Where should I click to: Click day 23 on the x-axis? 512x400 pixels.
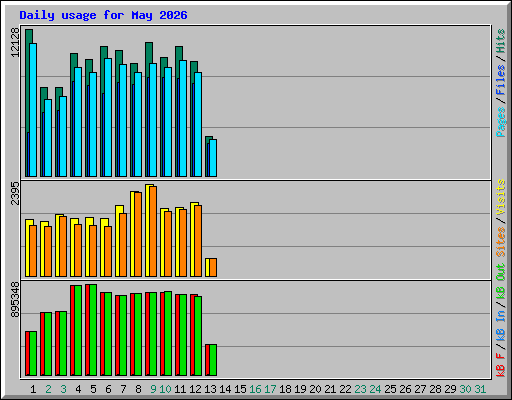360,389
